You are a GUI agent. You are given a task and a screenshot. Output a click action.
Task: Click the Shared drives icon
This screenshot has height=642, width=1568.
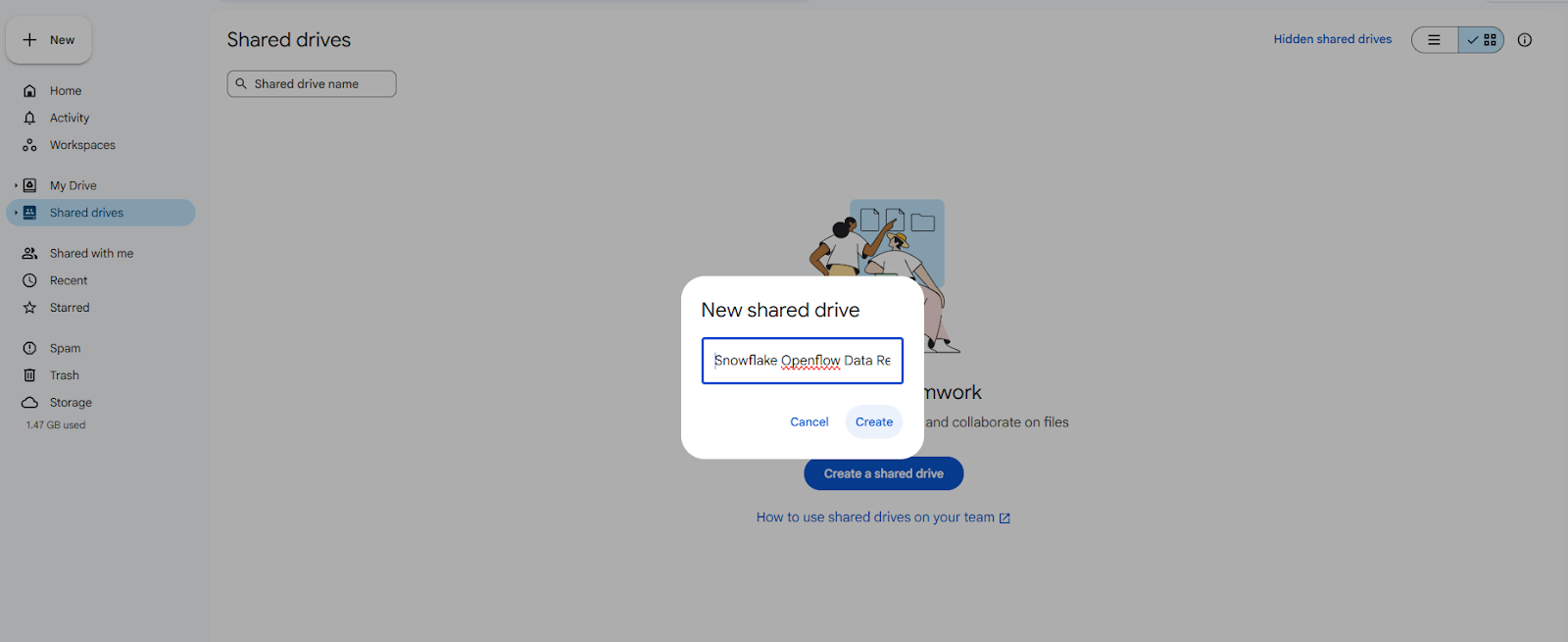(29, 213)
